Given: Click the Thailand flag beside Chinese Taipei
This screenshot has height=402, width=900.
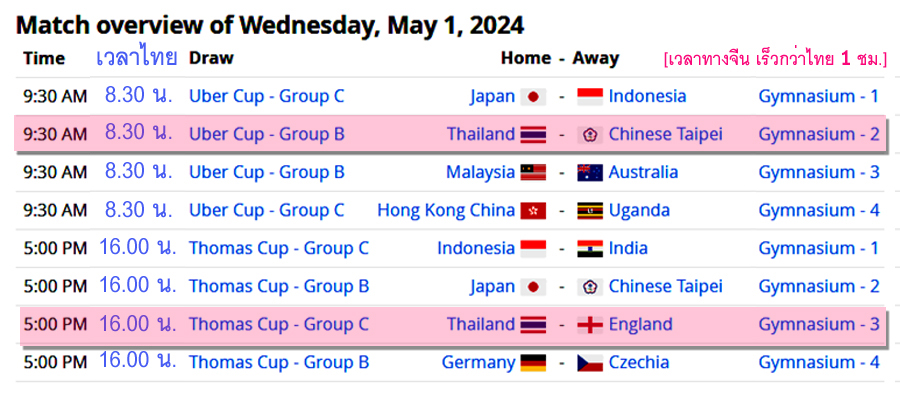Looking at the screenshot, I should click(533, 134).
